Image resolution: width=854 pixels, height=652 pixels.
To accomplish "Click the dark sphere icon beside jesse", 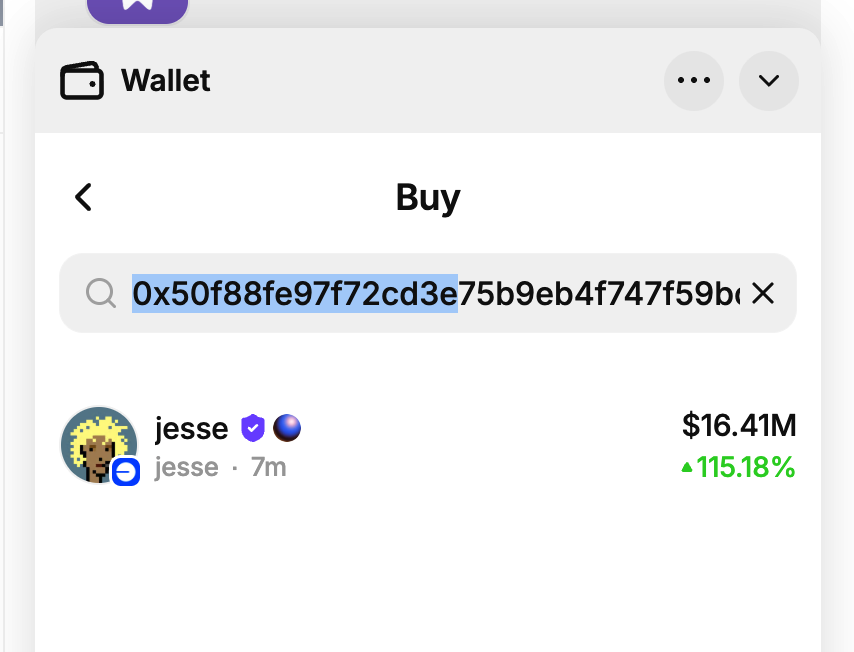I will tap(287, 429).
